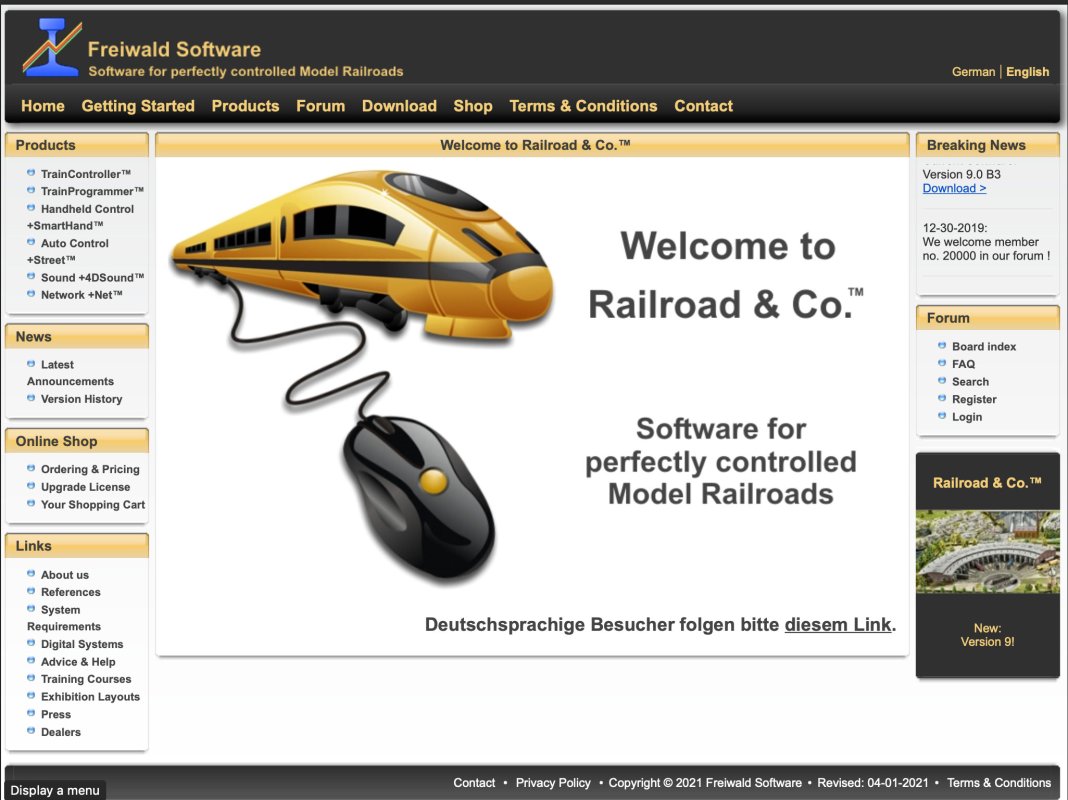
Task: Go to the Download page from the navigation bar
Action: pyautogui.click(x=399, y=106)
